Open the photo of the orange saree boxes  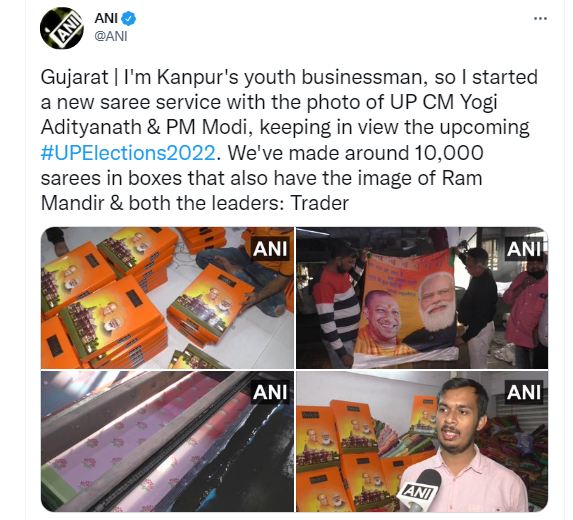point(167,298)
